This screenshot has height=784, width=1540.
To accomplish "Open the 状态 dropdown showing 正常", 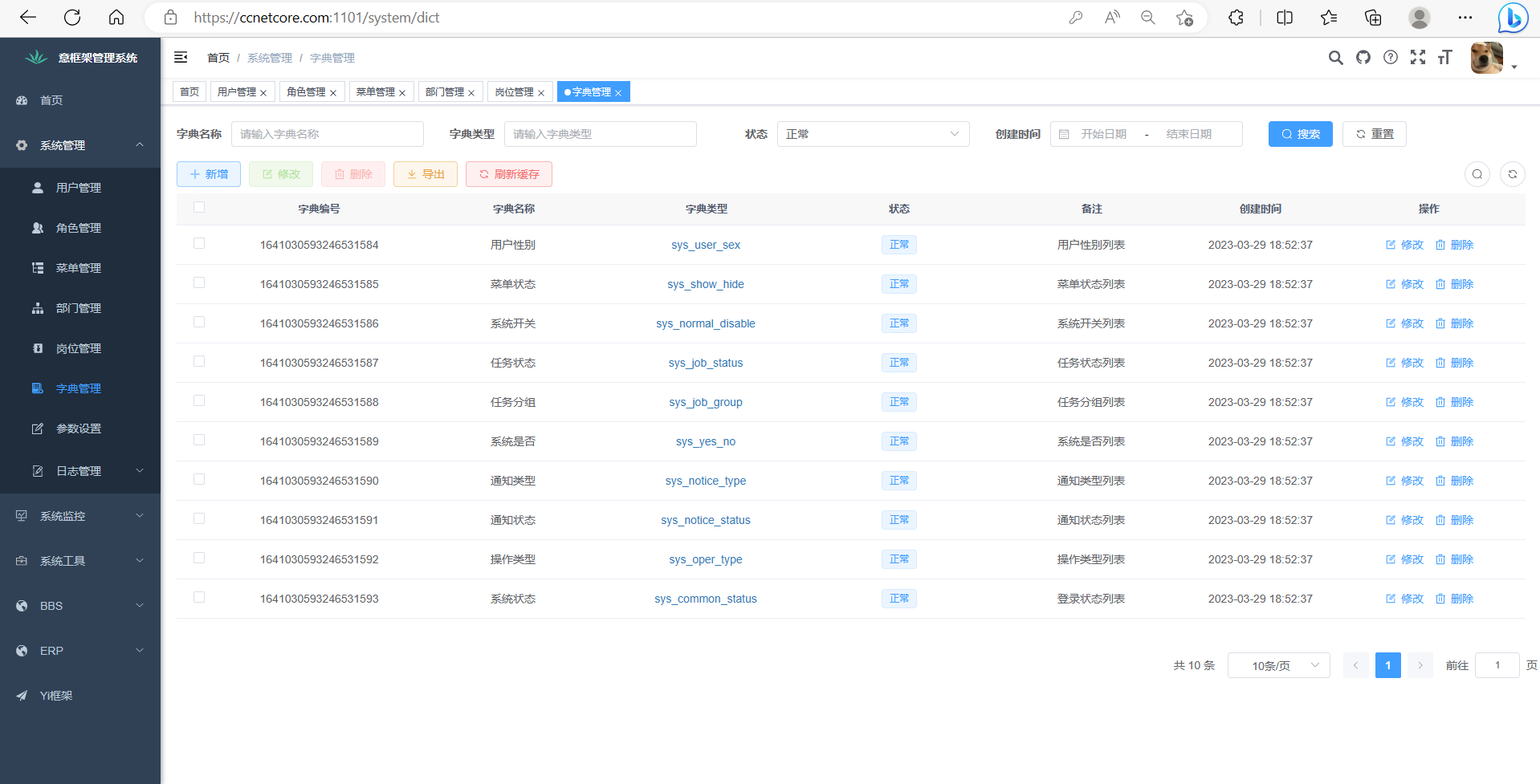I will point(873,134).
